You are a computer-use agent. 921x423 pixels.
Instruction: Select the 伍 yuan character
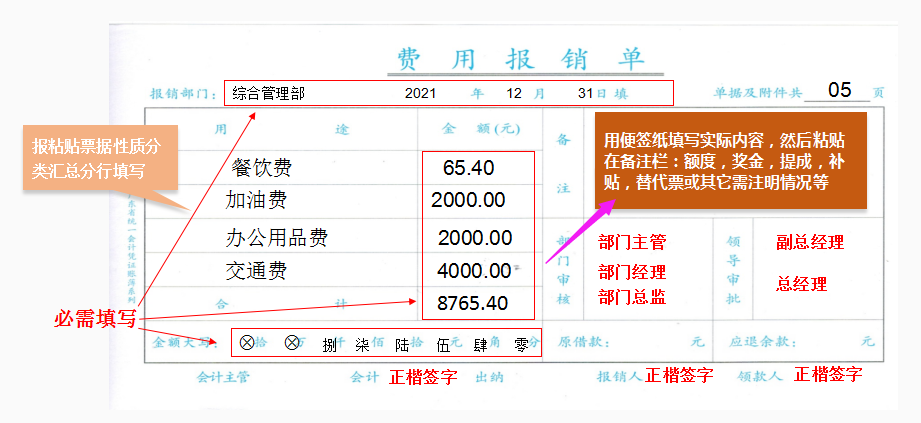tap(443, 345)
